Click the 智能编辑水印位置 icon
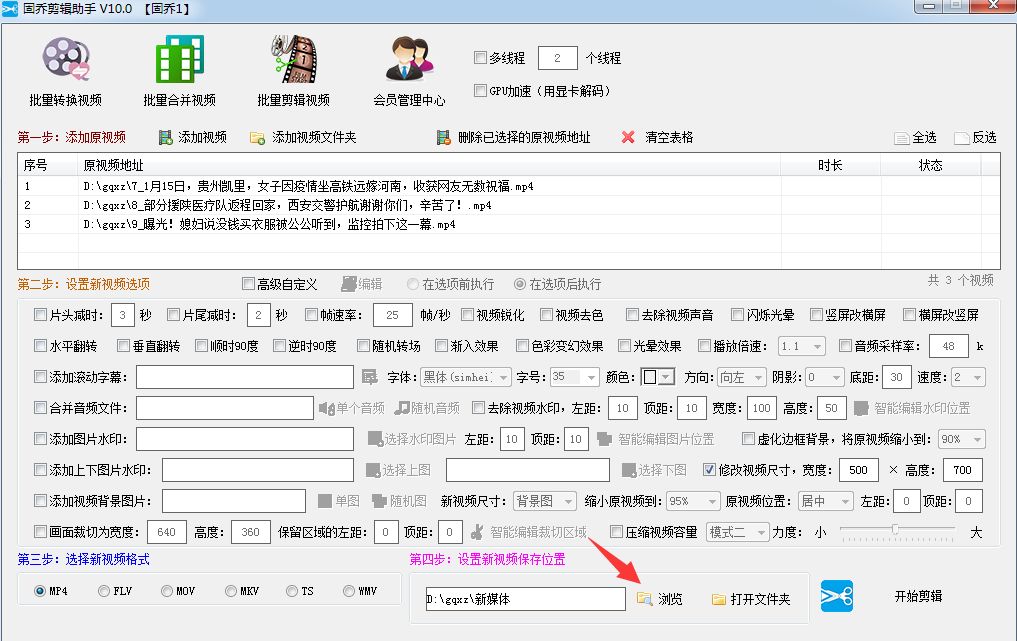1017x641 pixels. click(x=861, y=408)
